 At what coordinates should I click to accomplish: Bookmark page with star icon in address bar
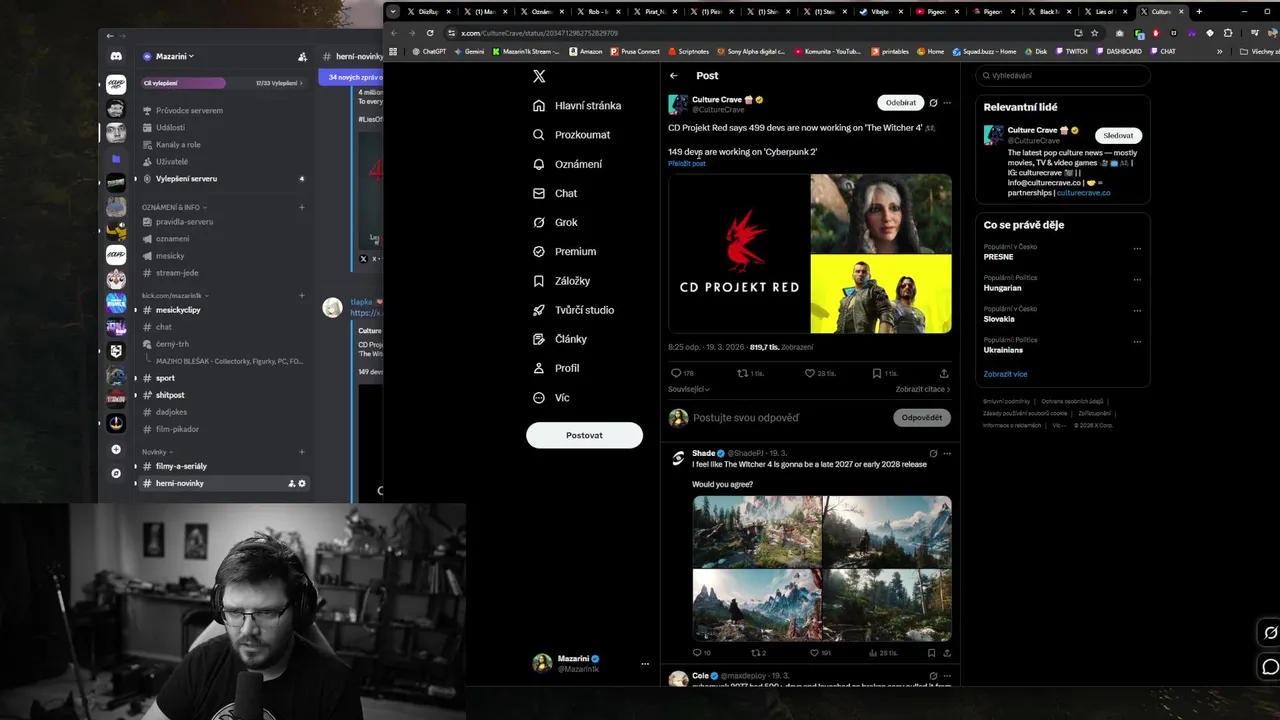1095,33
